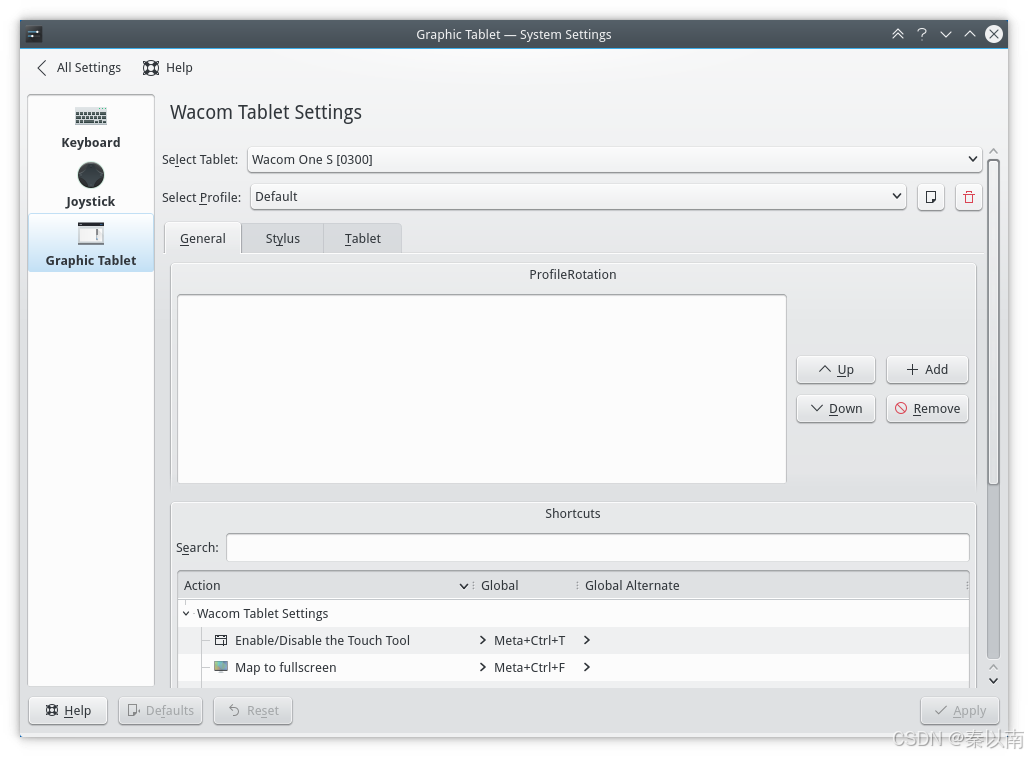Collapse the Wacom Tablet Settings tree node
1028x757 pixels.
click(x=186, y=613)
